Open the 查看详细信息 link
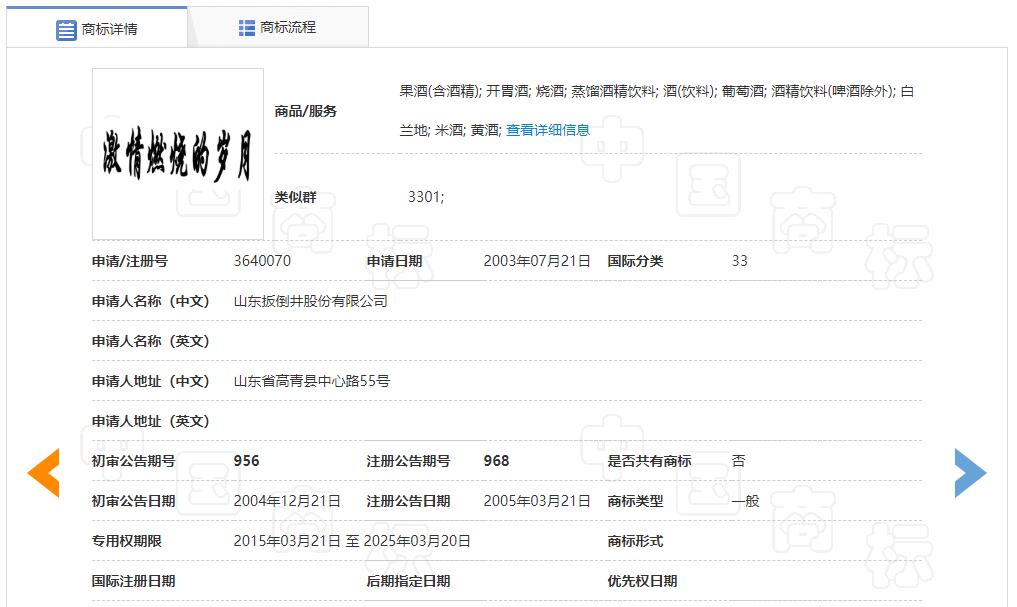The width and height of the screenshot is (1017, 607). 547,130
